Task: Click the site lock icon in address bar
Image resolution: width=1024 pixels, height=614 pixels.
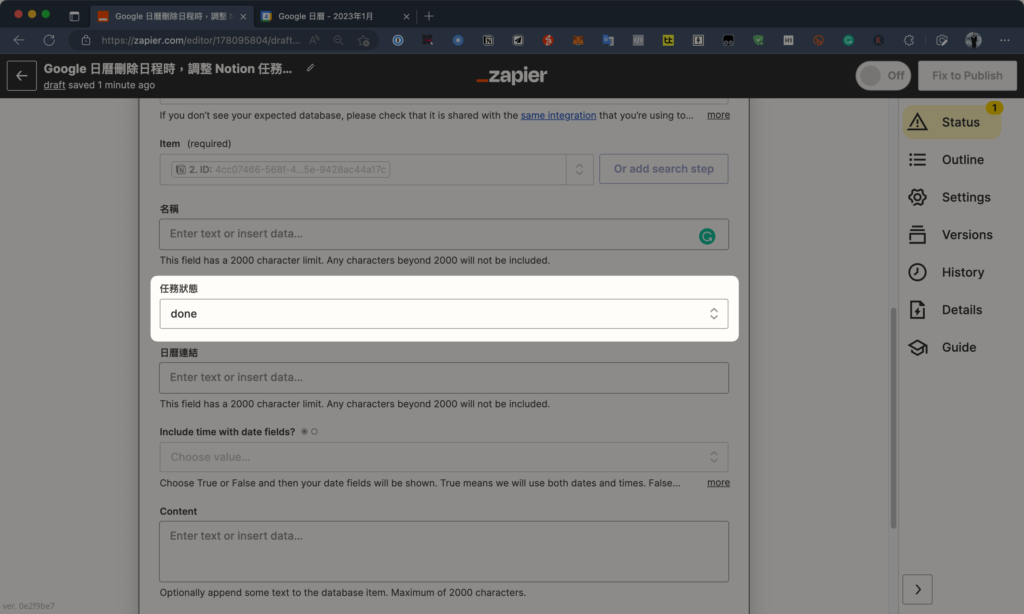Action: 86,40
